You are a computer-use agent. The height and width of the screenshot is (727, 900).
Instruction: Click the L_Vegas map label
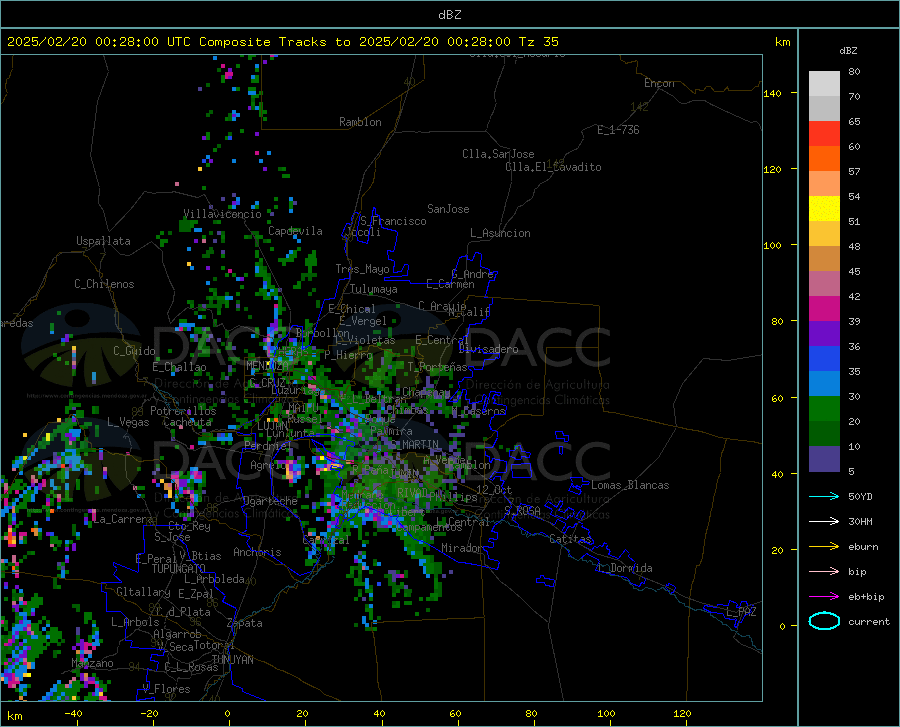(x=128, y=422)
